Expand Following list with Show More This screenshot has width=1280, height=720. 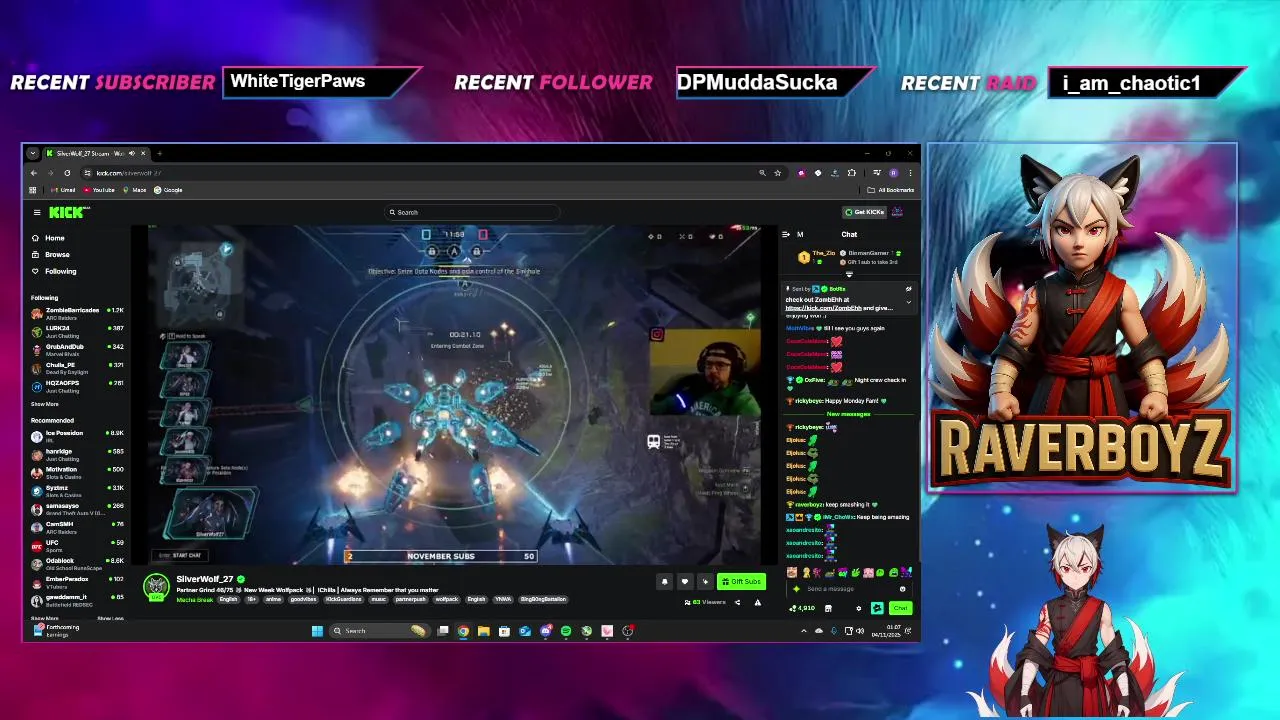pos(44,404)
